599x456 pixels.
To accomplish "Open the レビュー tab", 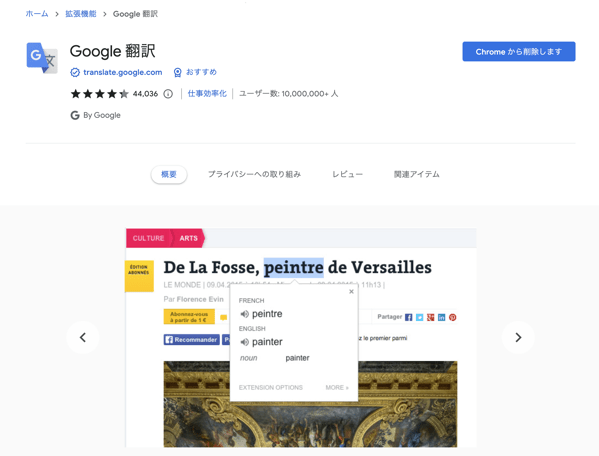I will (x=347, y=174).
